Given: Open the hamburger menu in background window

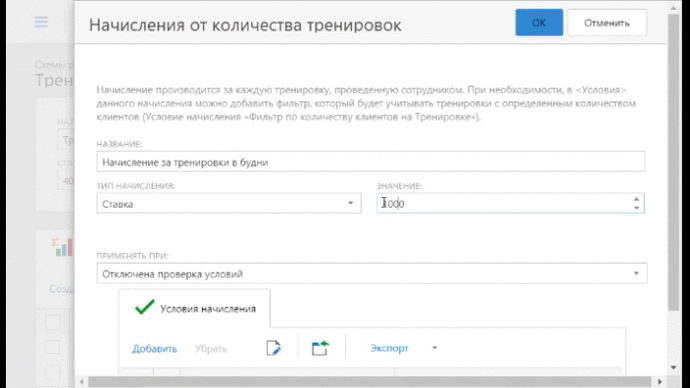Looking at the screenshot, I should [41, 22].
